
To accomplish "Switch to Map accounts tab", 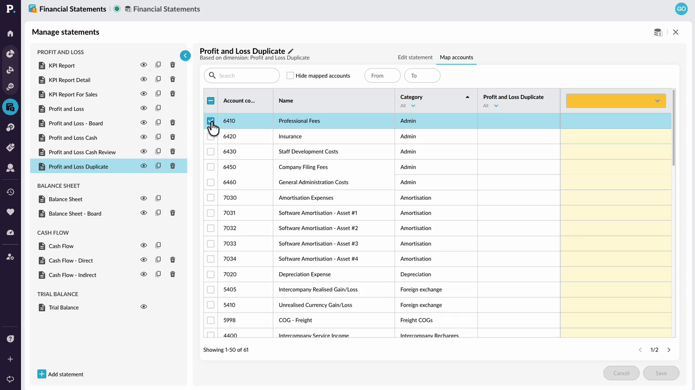I will pos(456,57).
